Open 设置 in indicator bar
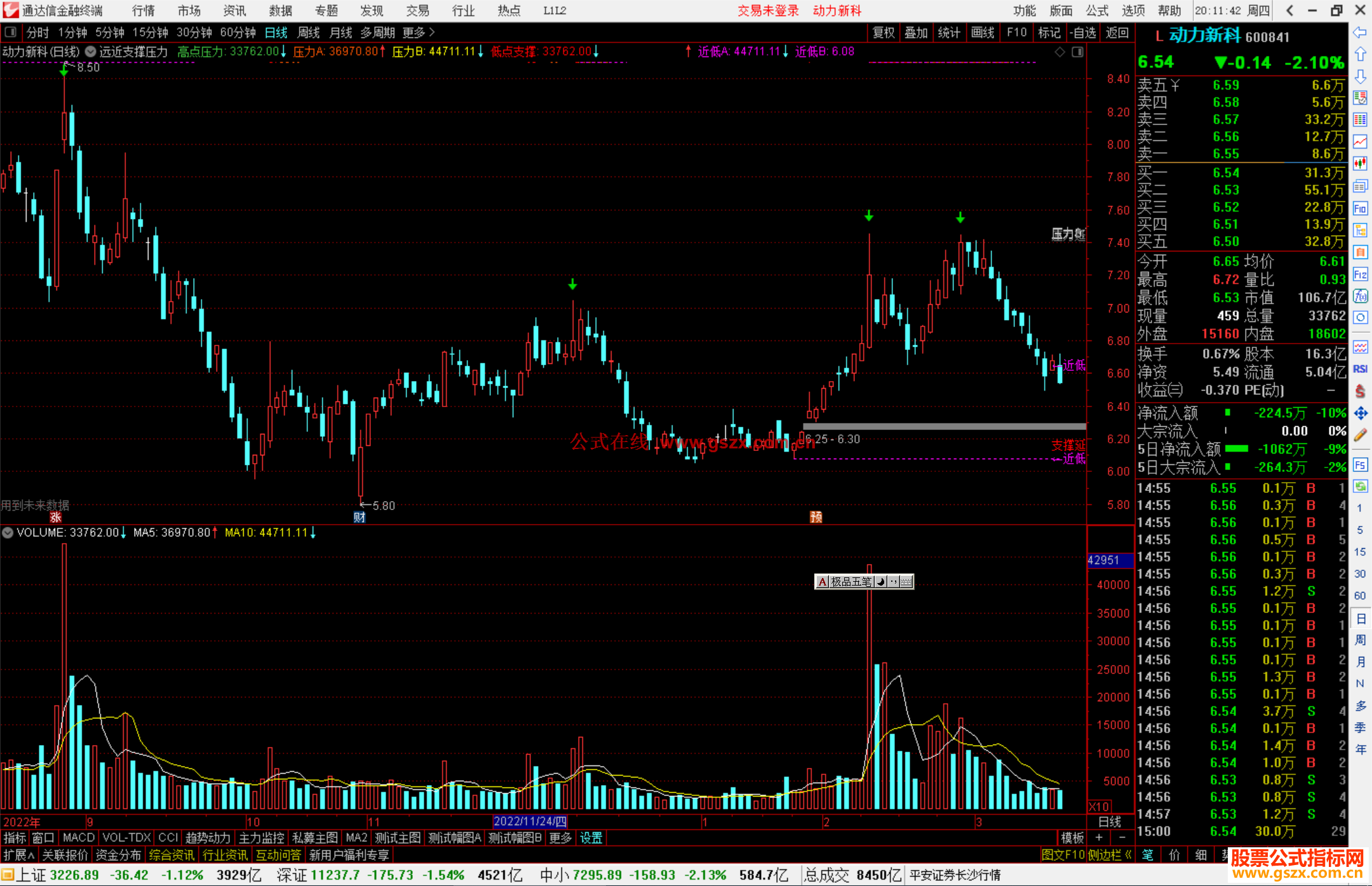1372x886 pixels. pyautogui.click(x=591, y=838)
